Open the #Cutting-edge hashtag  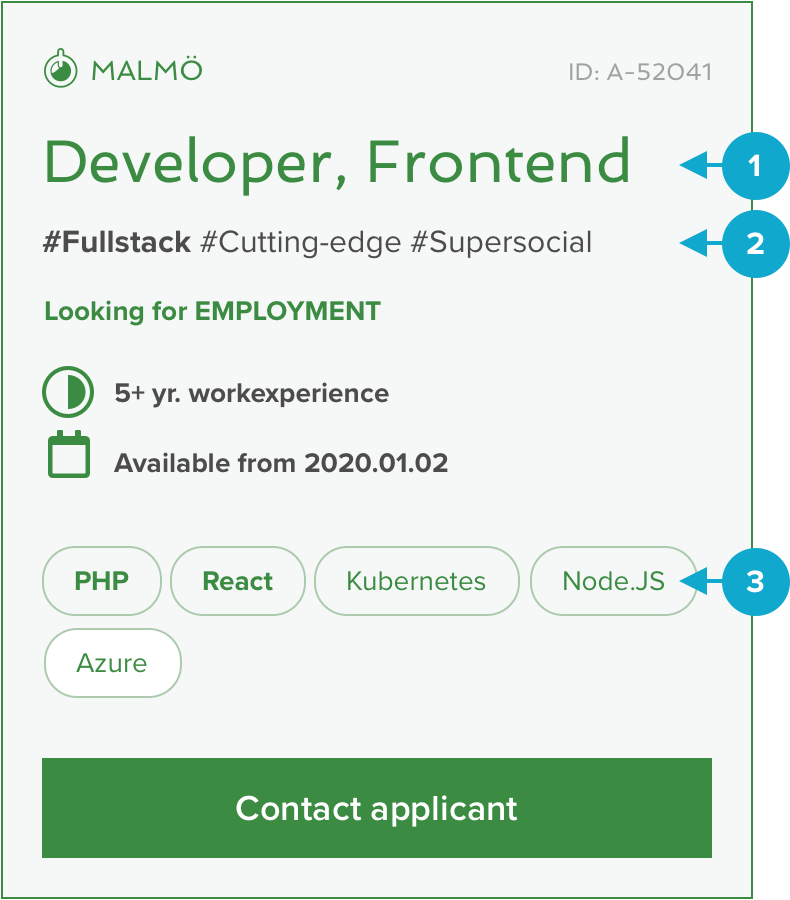tap(300, 243)
